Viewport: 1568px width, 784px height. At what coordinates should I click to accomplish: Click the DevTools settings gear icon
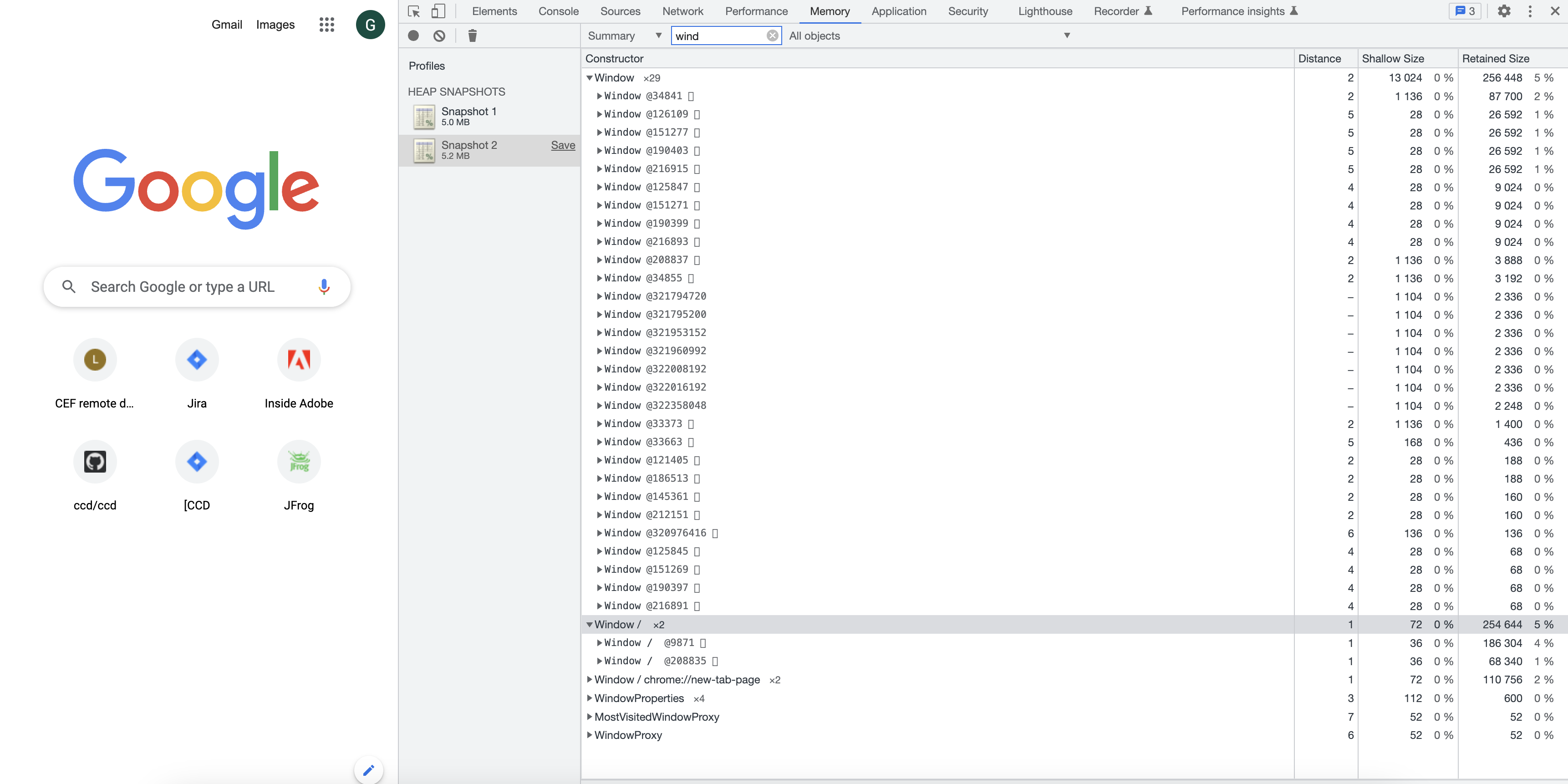(1504, 11)
